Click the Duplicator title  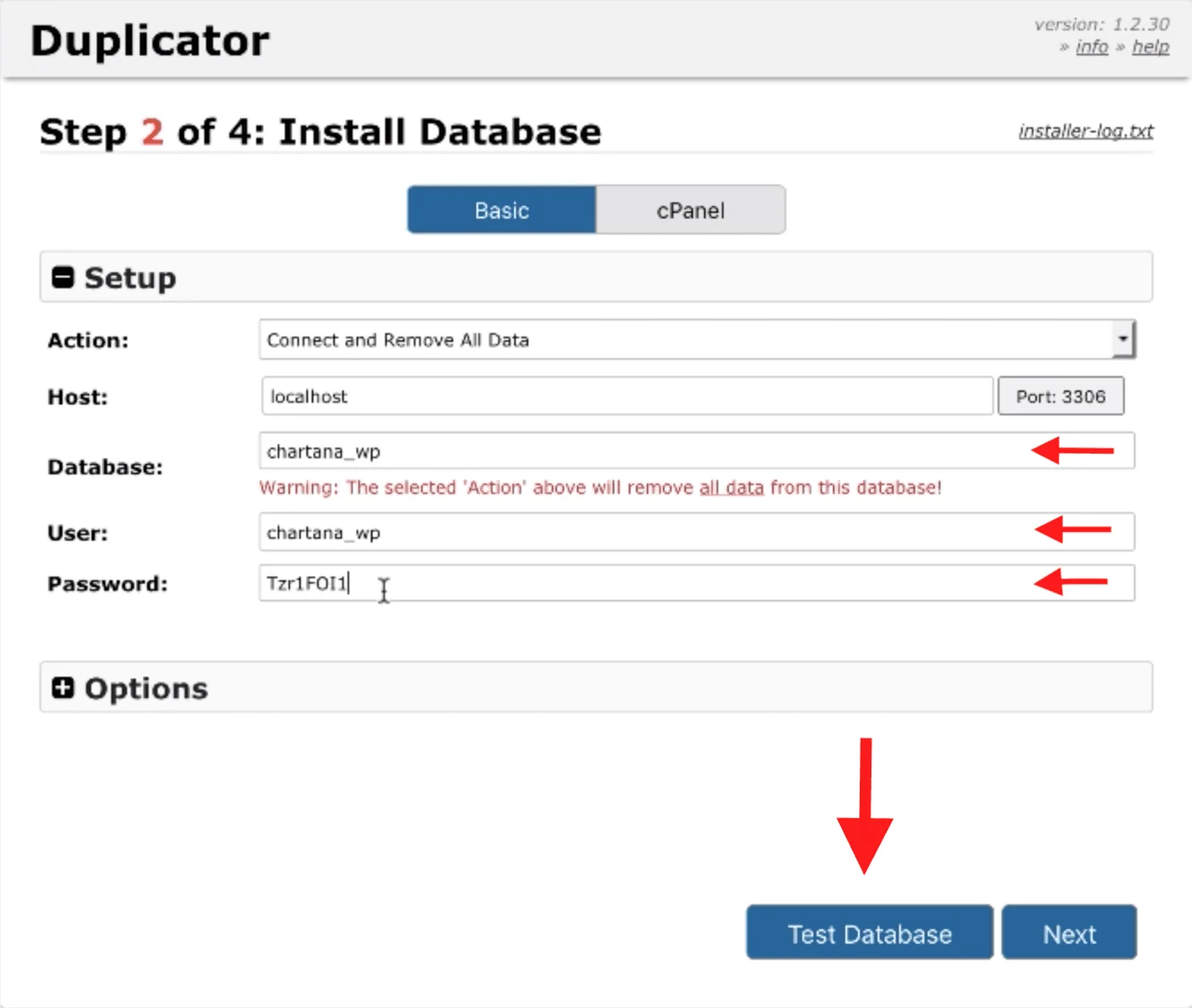click(x=150, y=41)
